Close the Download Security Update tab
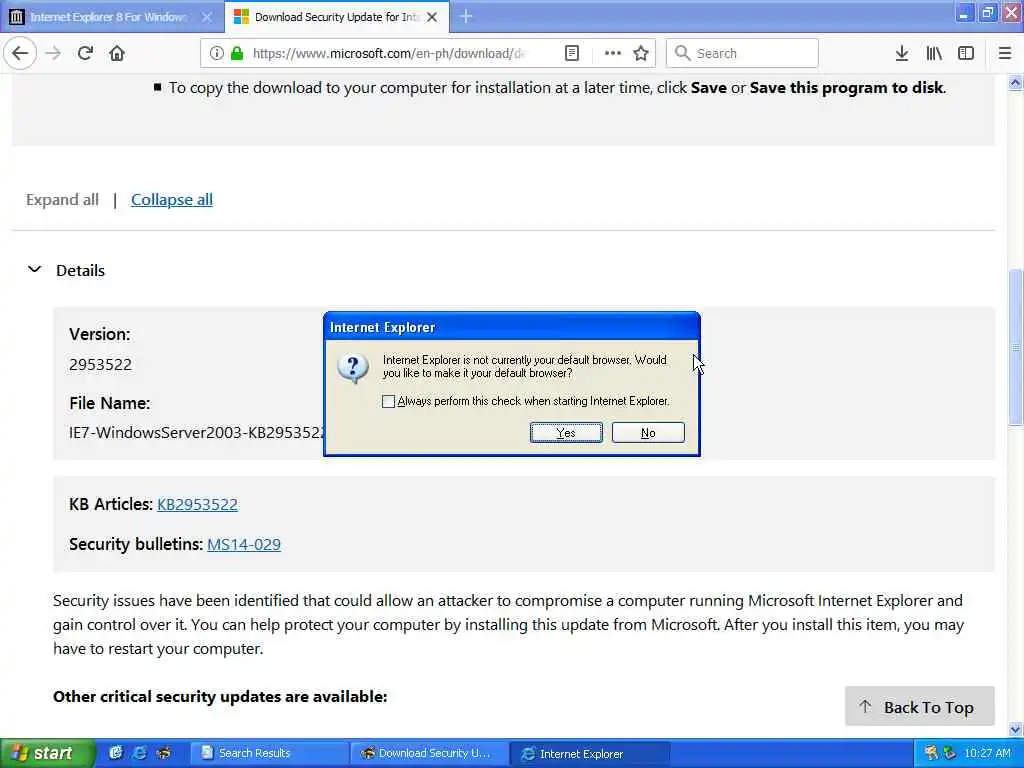The width and height of the screenshot is (1024, 768). 432,17
